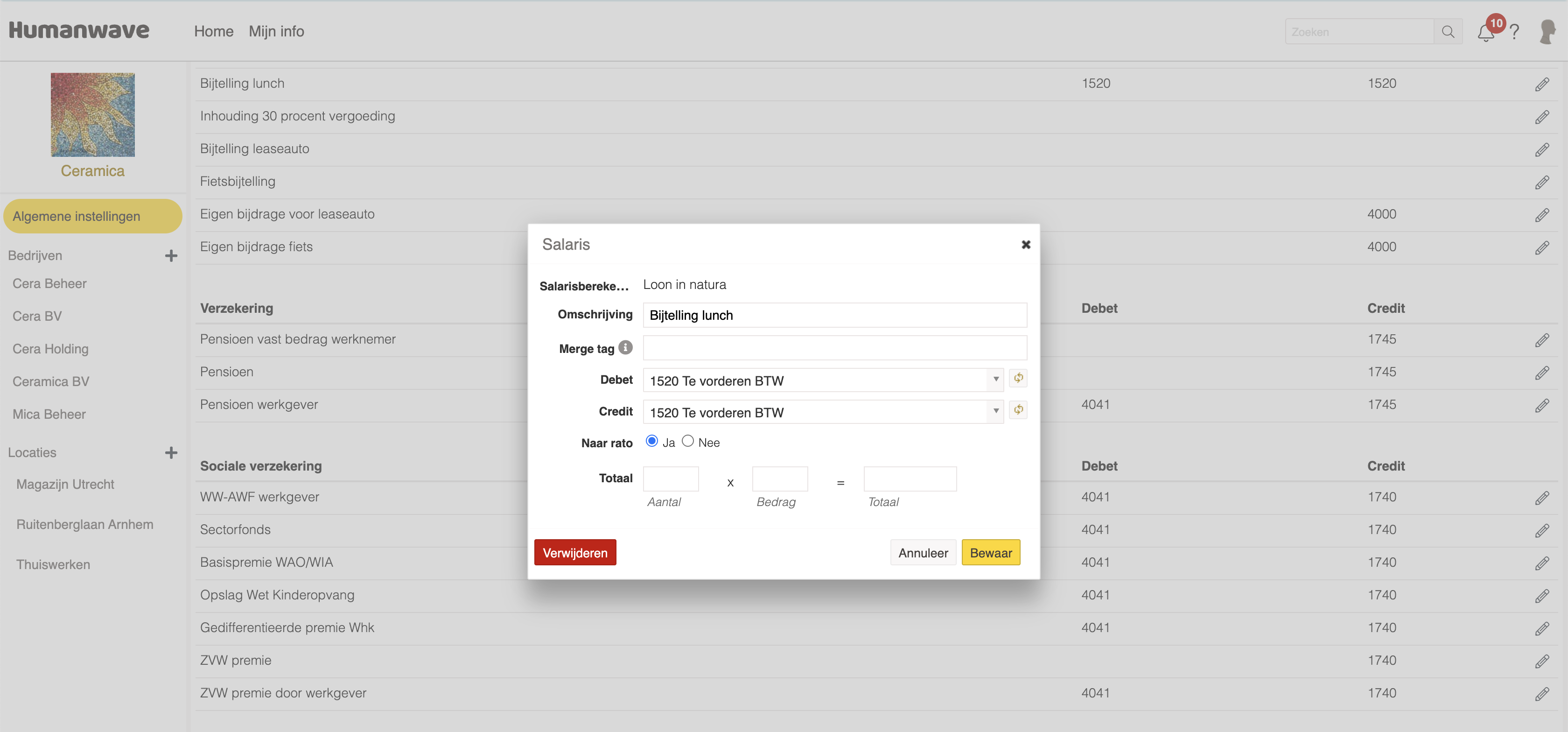Click the refresh icon beside Credit dropdown
Viewport: 1568px width, 732px height.
pyautogui.click(x=1018, y=410)
